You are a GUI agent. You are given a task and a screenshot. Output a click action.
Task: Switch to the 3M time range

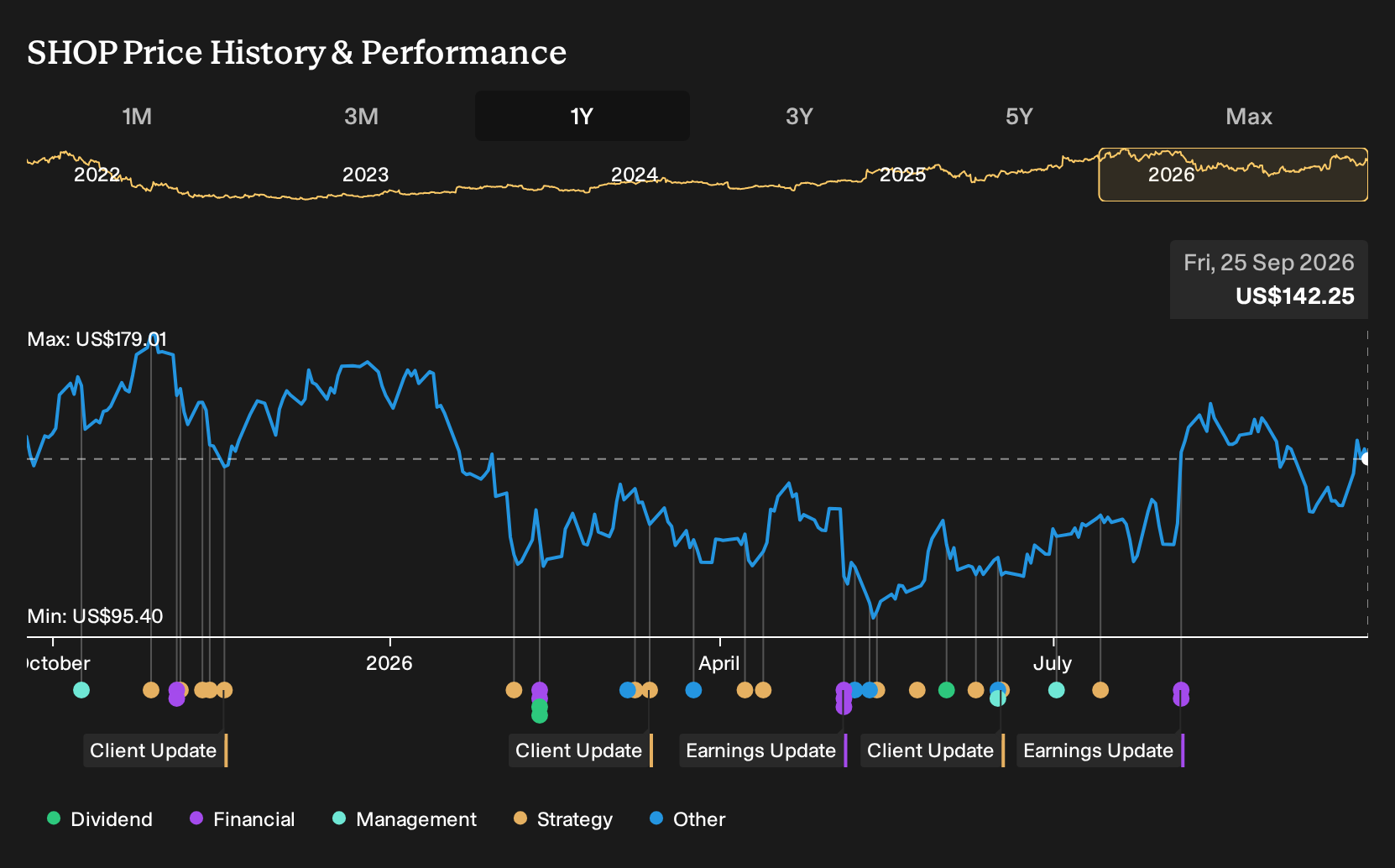tap(361, 117)
